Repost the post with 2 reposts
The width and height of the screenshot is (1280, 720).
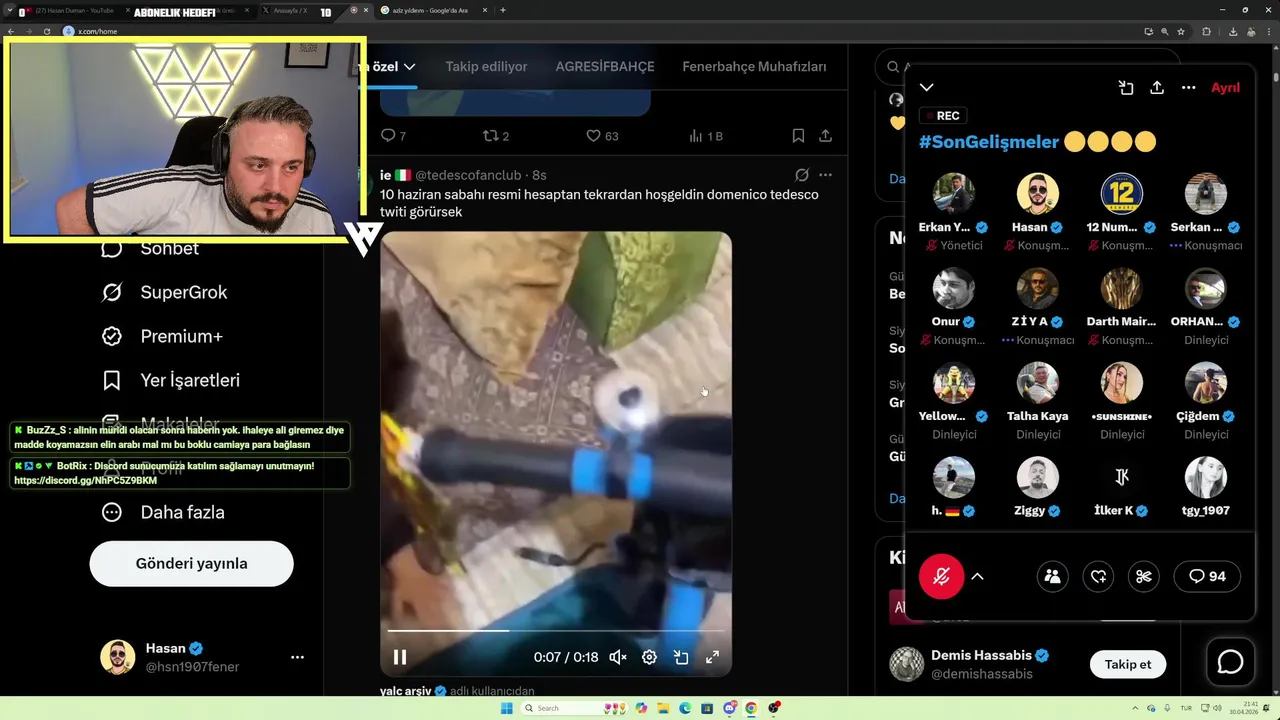pyautogui.click(x=496, y=135)
